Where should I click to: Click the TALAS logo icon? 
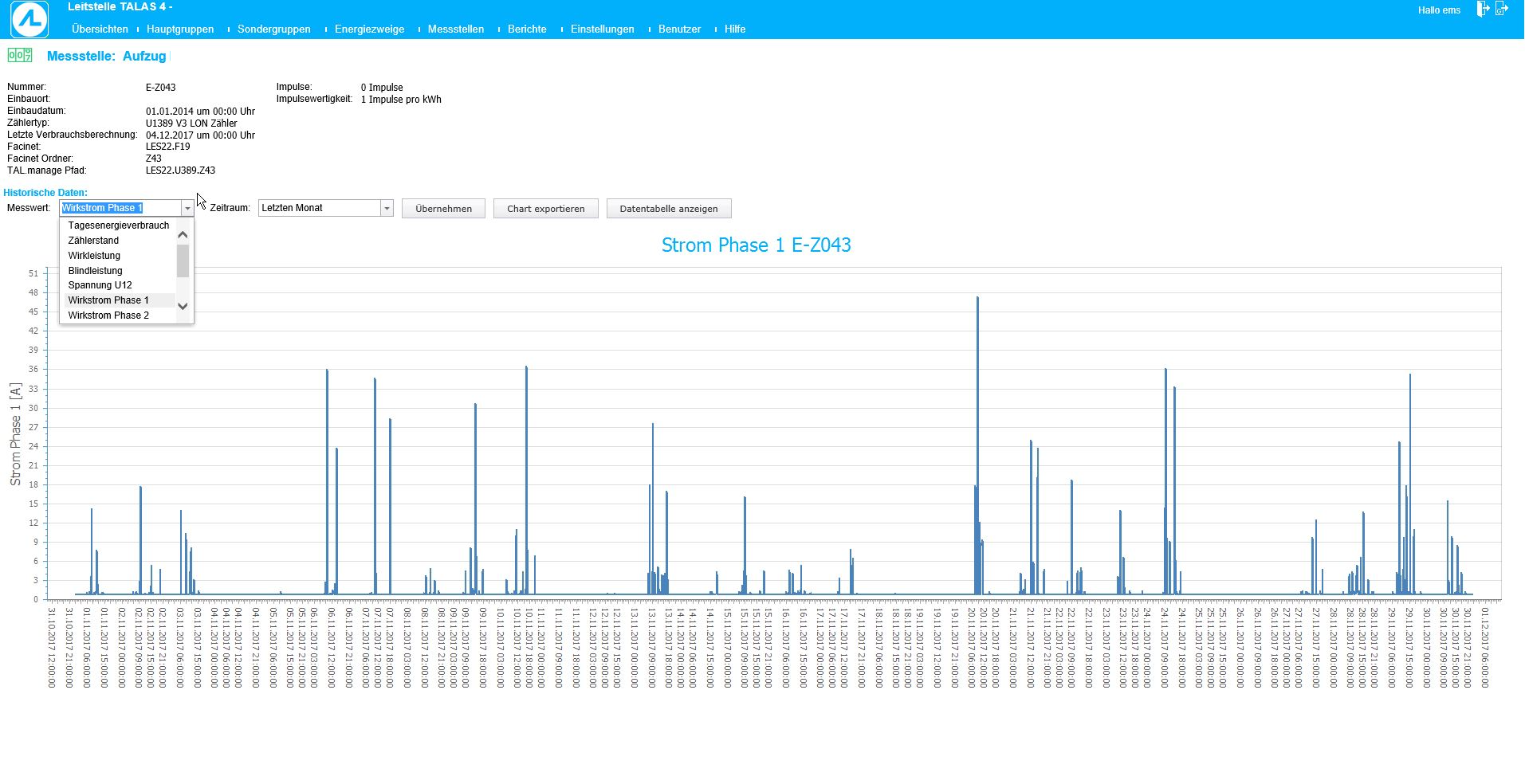click(x=29, y=19)
